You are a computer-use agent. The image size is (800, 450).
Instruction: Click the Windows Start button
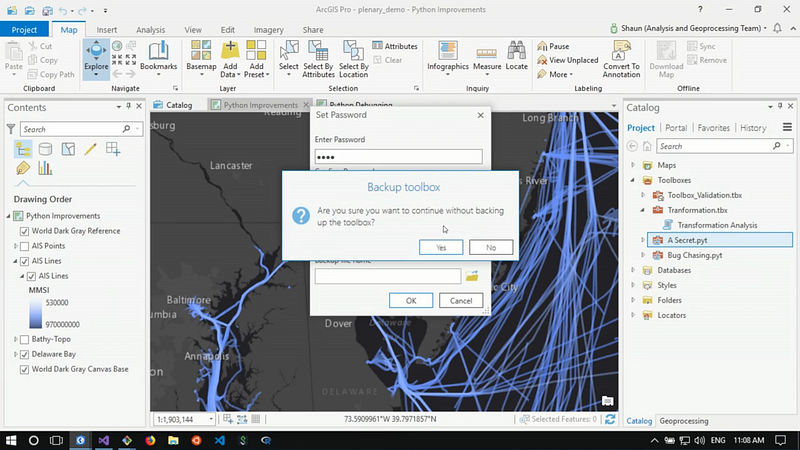11,440
